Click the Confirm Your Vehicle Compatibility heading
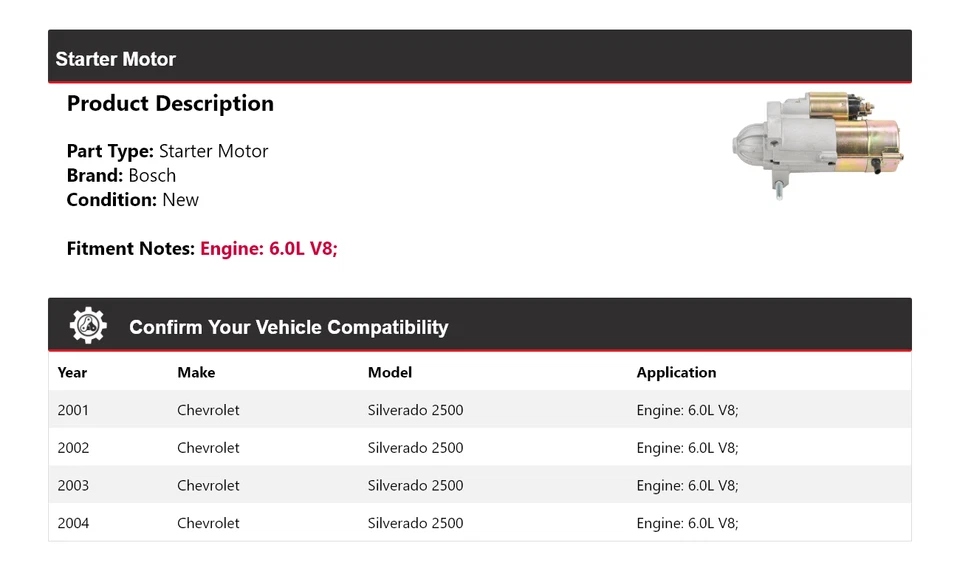The width and height of the screenshot is (960, 571). coord(288,327)
